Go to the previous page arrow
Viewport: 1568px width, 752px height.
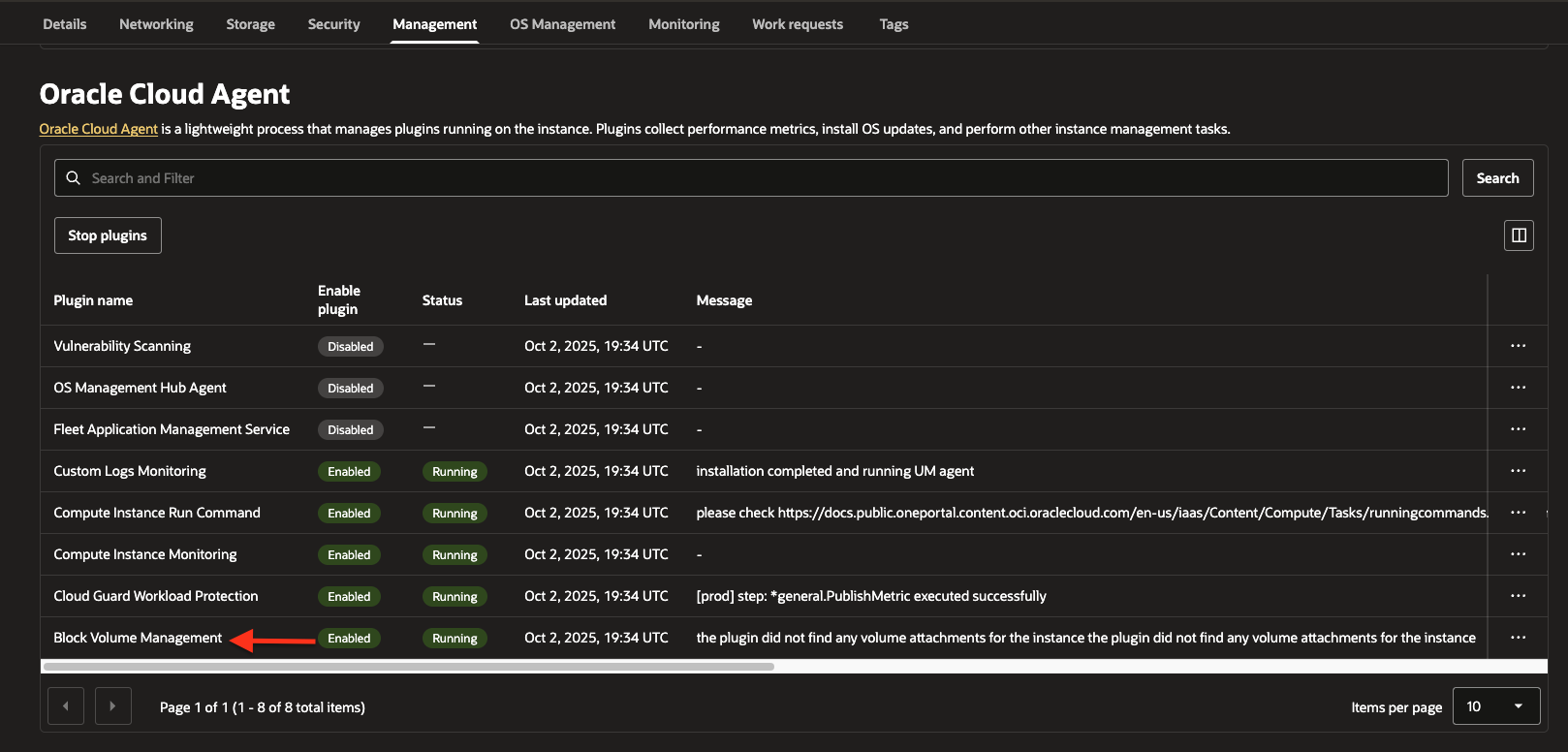(66, 706)
